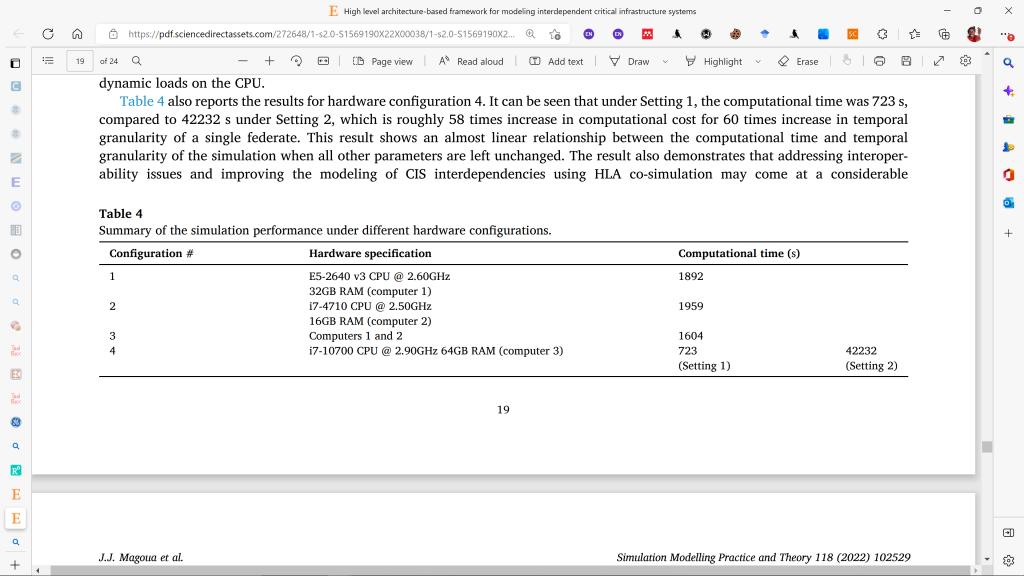Open the PDF table of contents panel
Screen dimensions: 1024x576
(48, 61)
